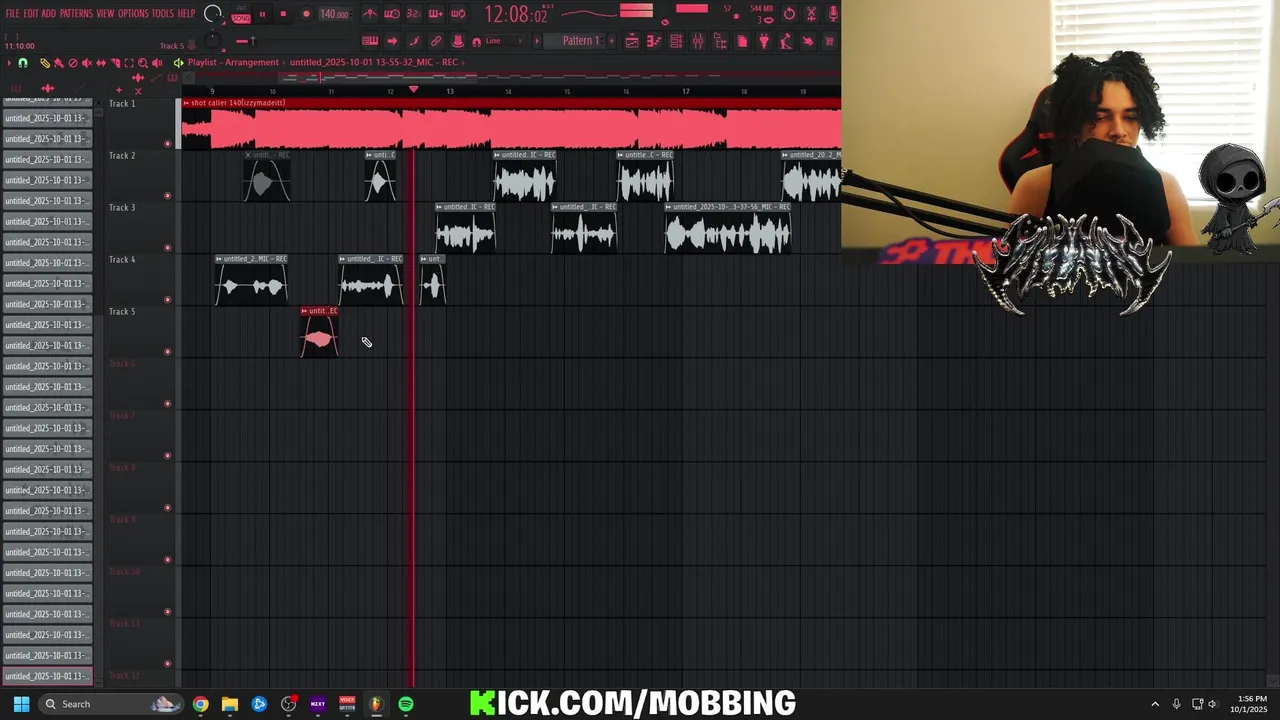Open the HELP menu
This screenshot has width=1280, height=720.
pos(186,13)
